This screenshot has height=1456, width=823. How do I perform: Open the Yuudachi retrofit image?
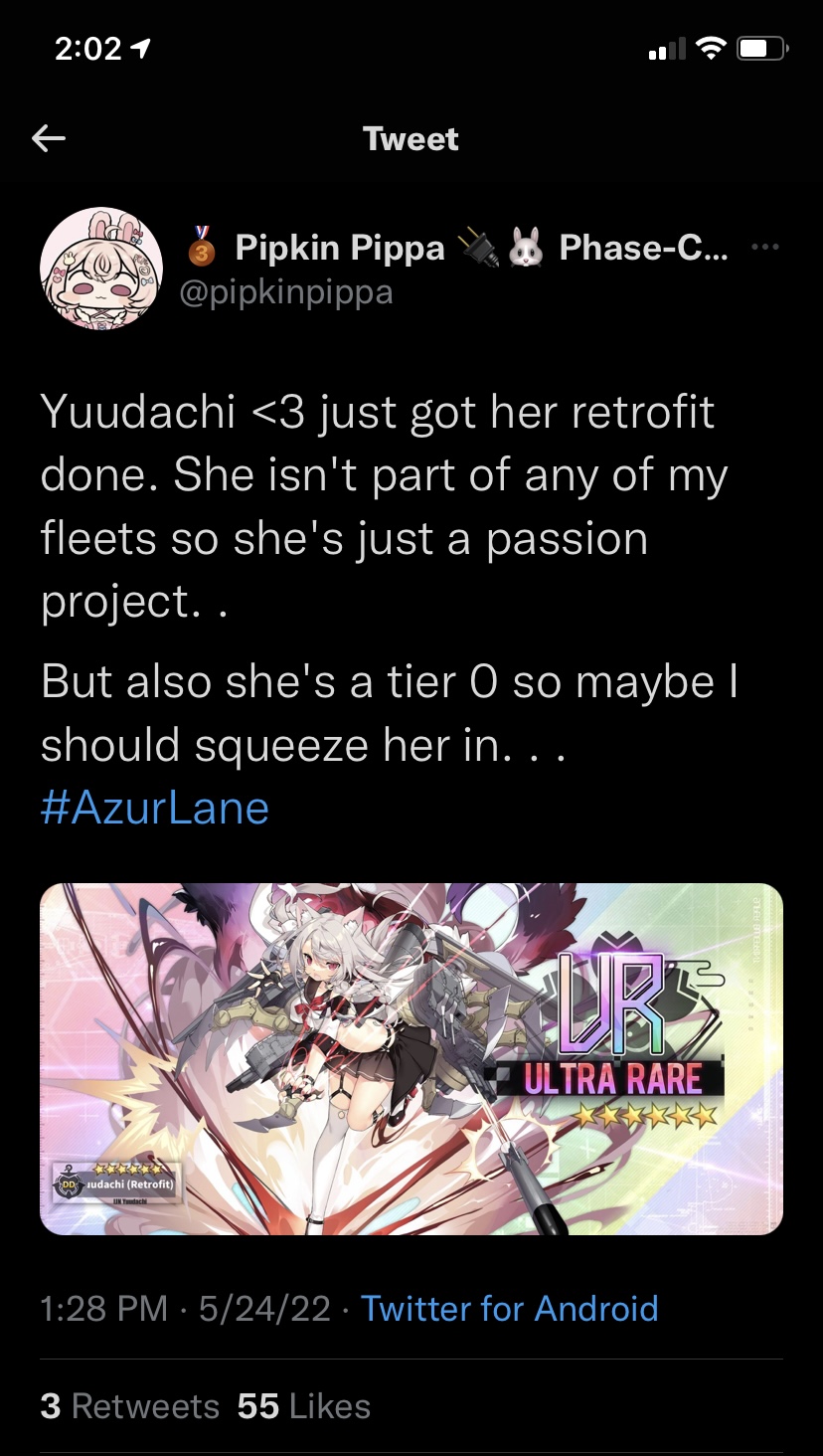point(411,1059)
